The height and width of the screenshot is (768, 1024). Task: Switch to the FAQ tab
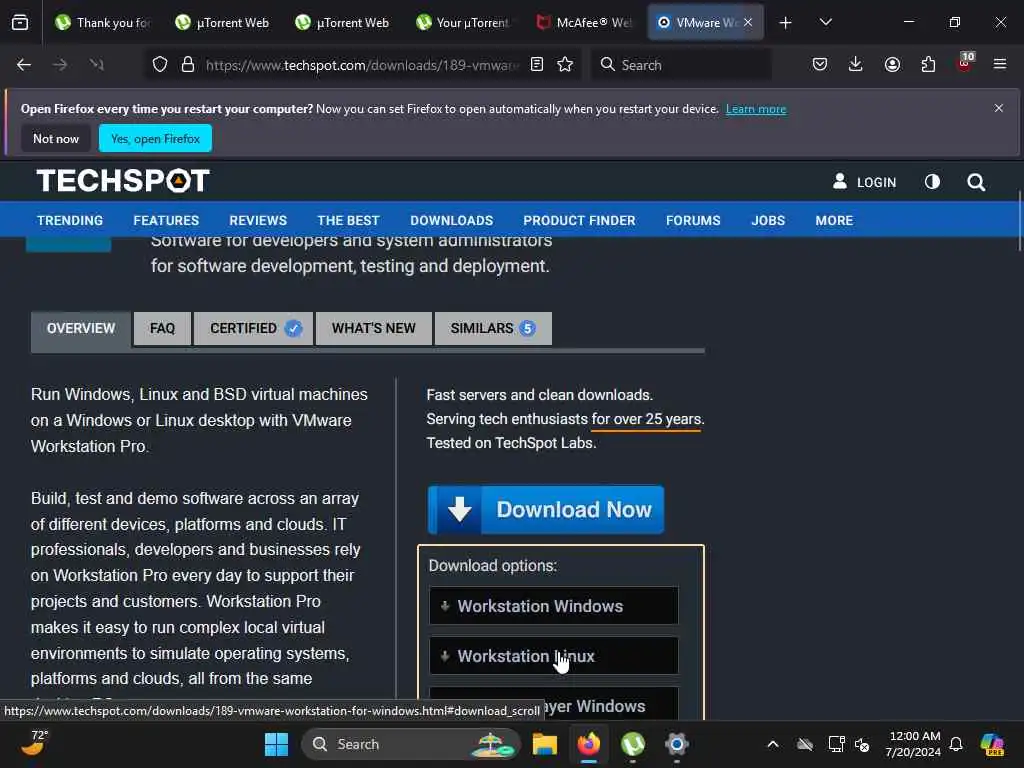[163, 328]
